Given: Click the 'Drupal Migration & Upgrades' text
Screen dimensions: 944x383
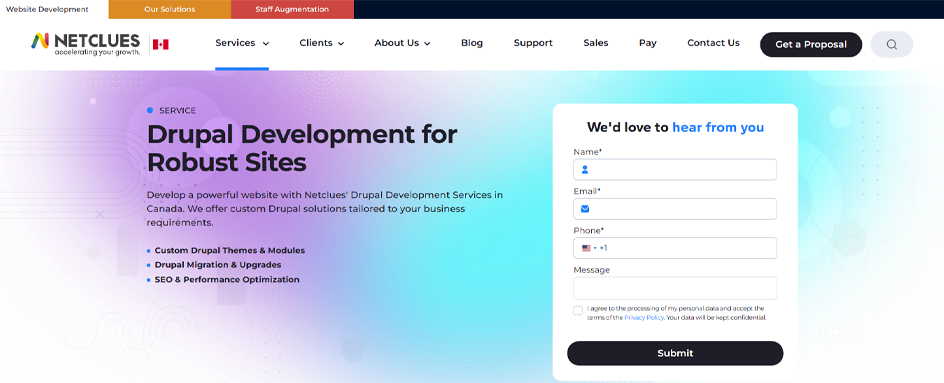Looking at the screenshot, I should tap(218, 265).
